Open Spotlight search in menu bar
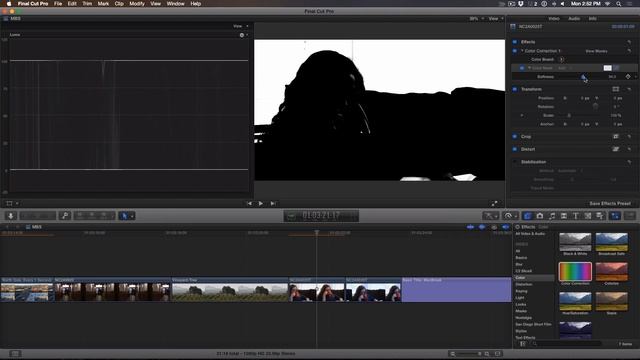 point(619,4)
